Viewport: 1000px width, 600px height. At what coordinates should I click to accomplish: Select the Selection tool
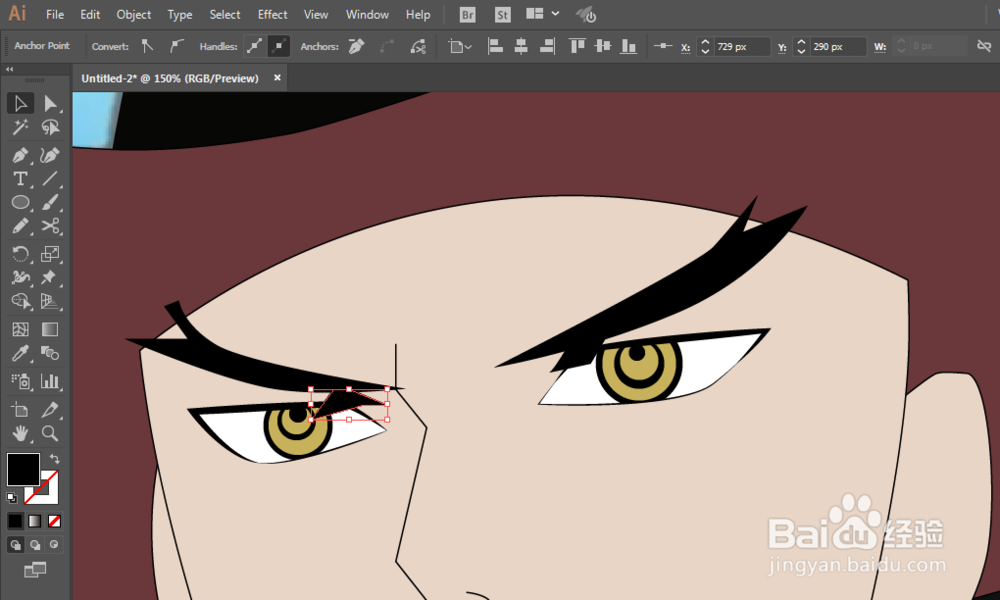[x=20, y=103]
